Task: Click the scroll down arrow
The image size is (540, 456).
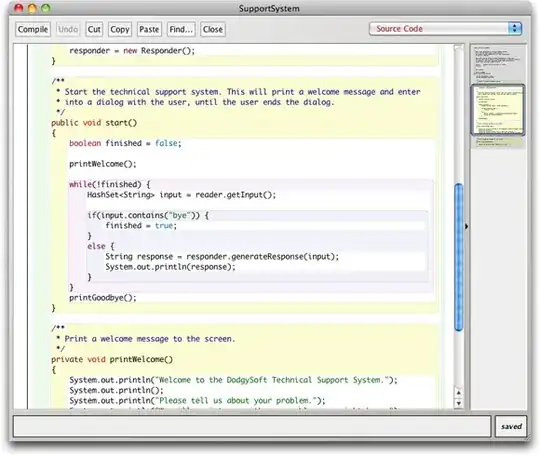Action: point(458,403)
